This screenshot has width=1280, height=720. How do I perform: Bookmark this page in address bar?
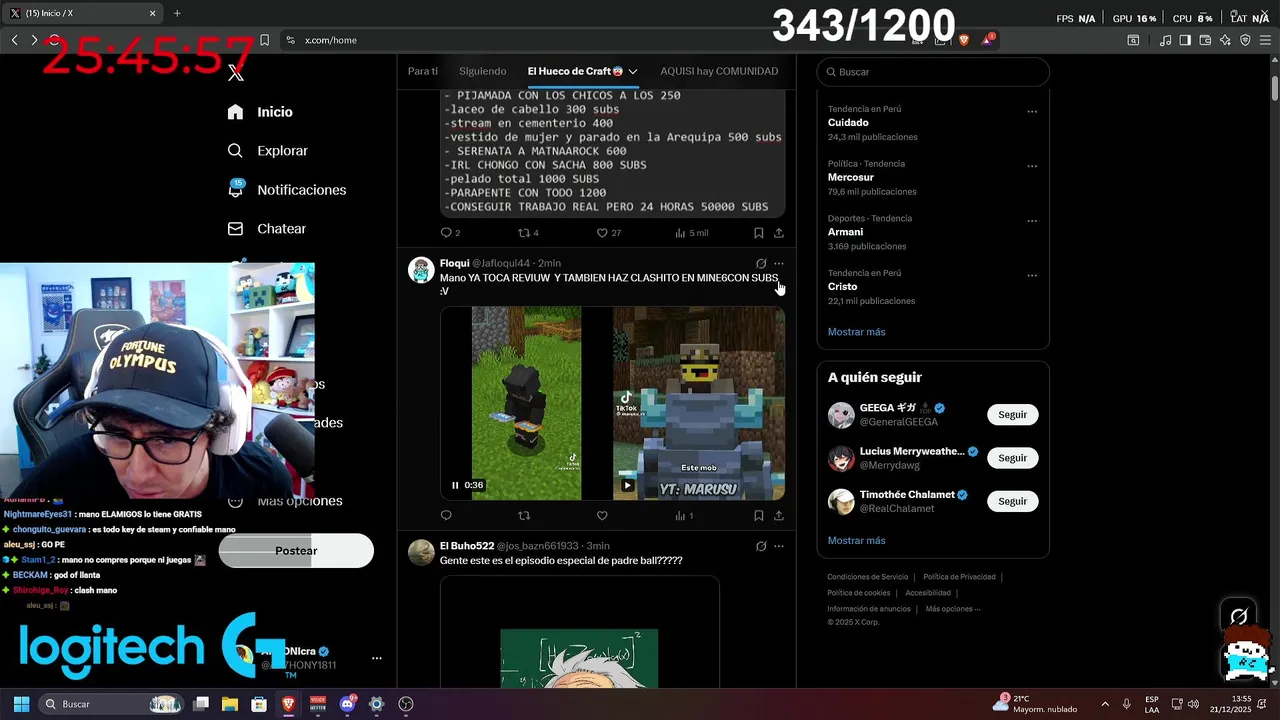click(x=264, y=40)
